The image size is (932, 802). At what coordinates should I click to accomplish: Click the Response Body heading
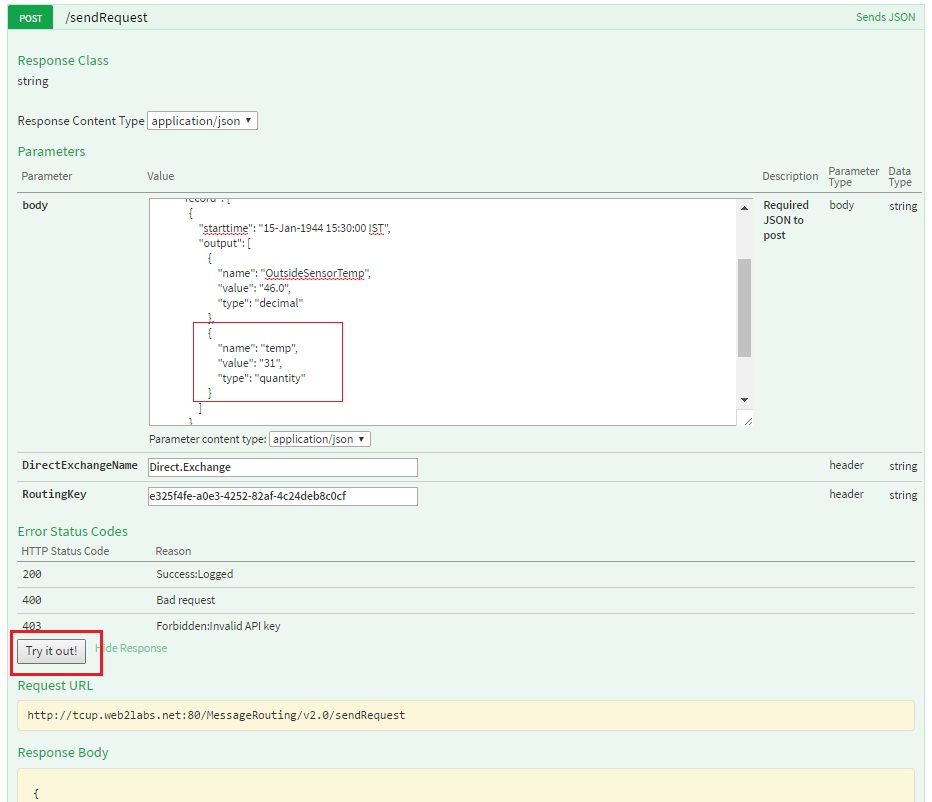tap(63, 753)
